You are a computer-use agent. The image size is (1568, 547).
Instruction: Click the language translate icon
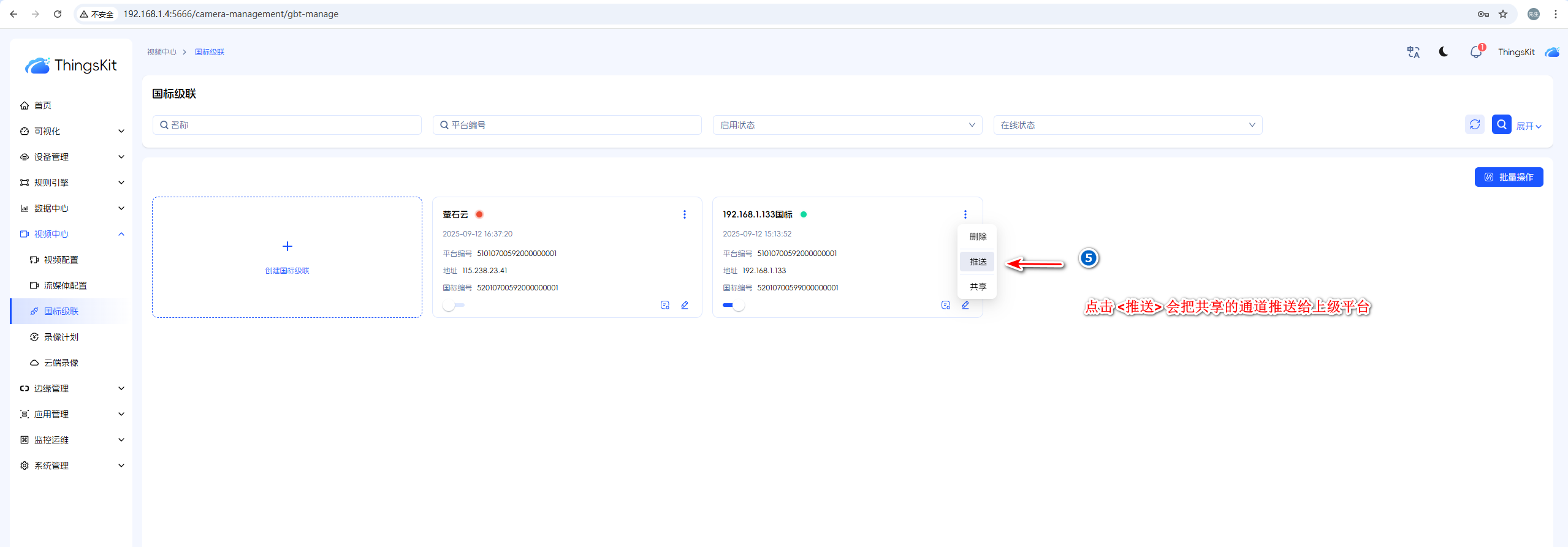1413,52
